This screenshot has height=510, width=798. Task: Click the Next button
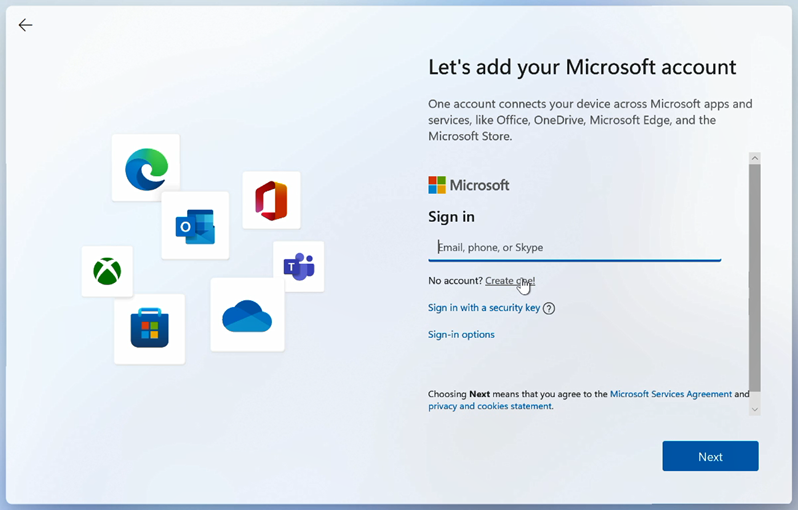pos(710,456)
